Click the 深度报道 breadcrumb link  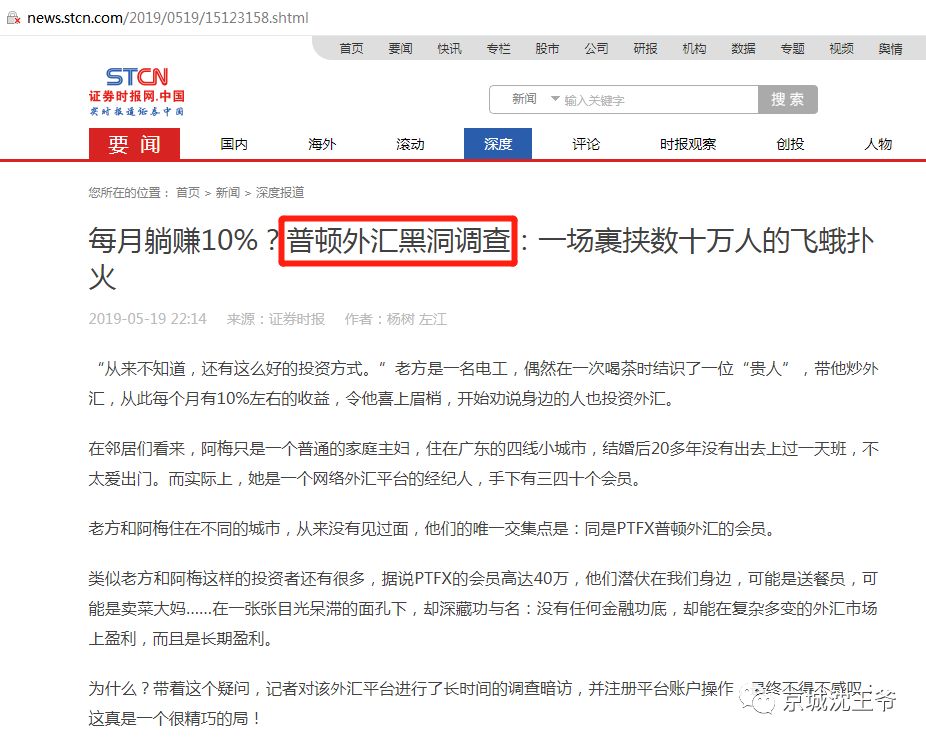(x=280, y=192)
